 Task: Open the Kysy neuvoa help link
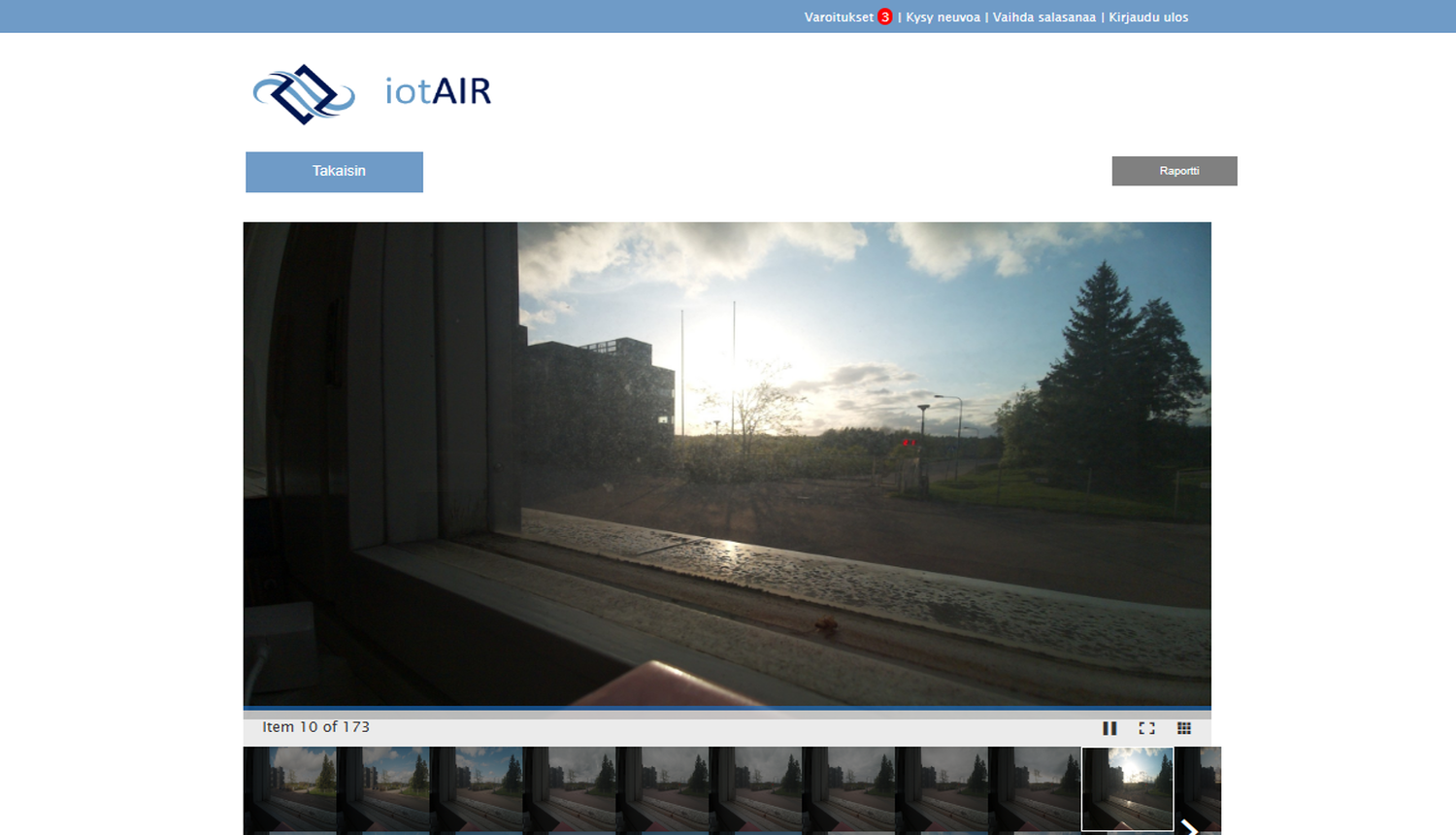[x=943, y=17]
